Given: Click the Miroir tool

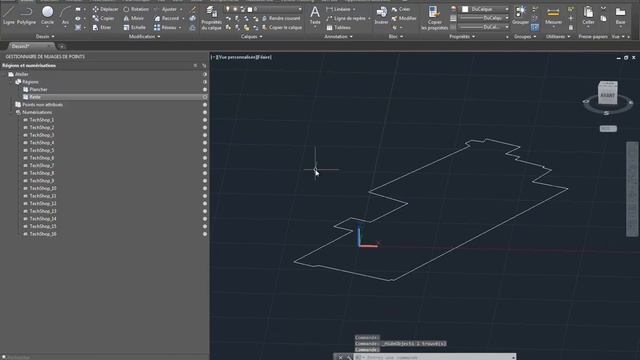Looking at the screenshot, I should tap(134, 18).
